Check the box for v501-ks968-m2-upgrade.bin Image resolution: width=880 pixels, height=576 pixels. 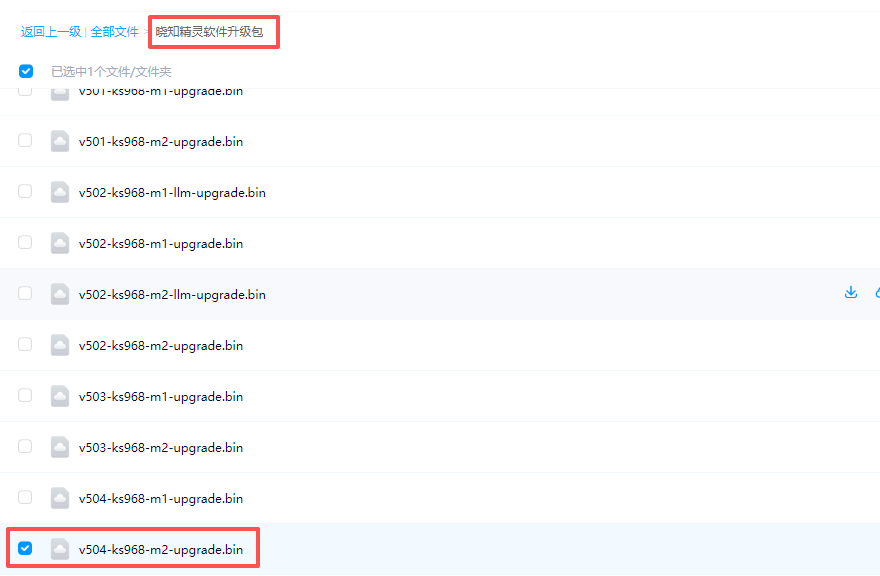tap(25, 141)
